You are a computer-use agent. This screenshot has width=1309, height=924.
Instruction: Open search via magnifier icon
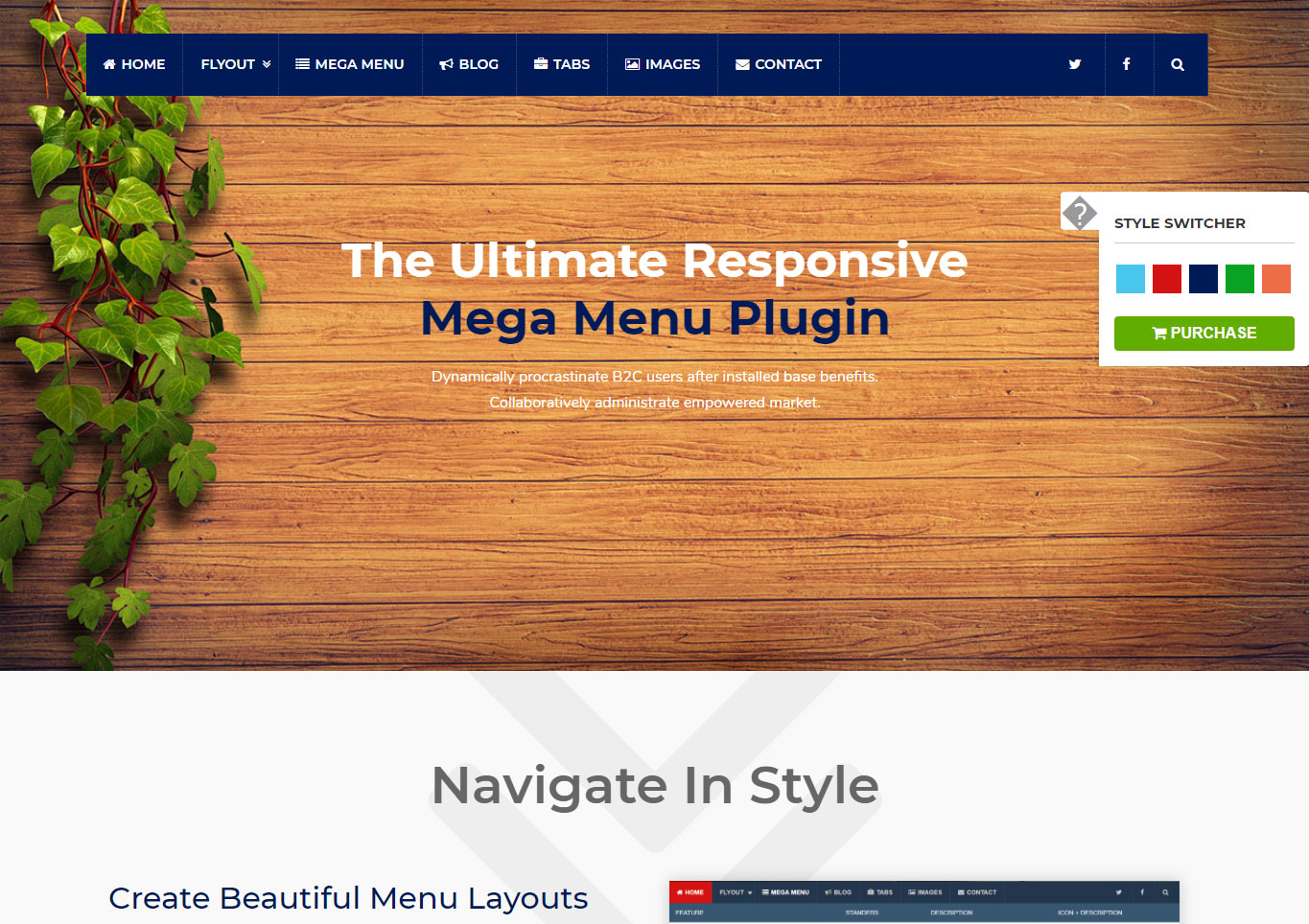point(1177,64)
